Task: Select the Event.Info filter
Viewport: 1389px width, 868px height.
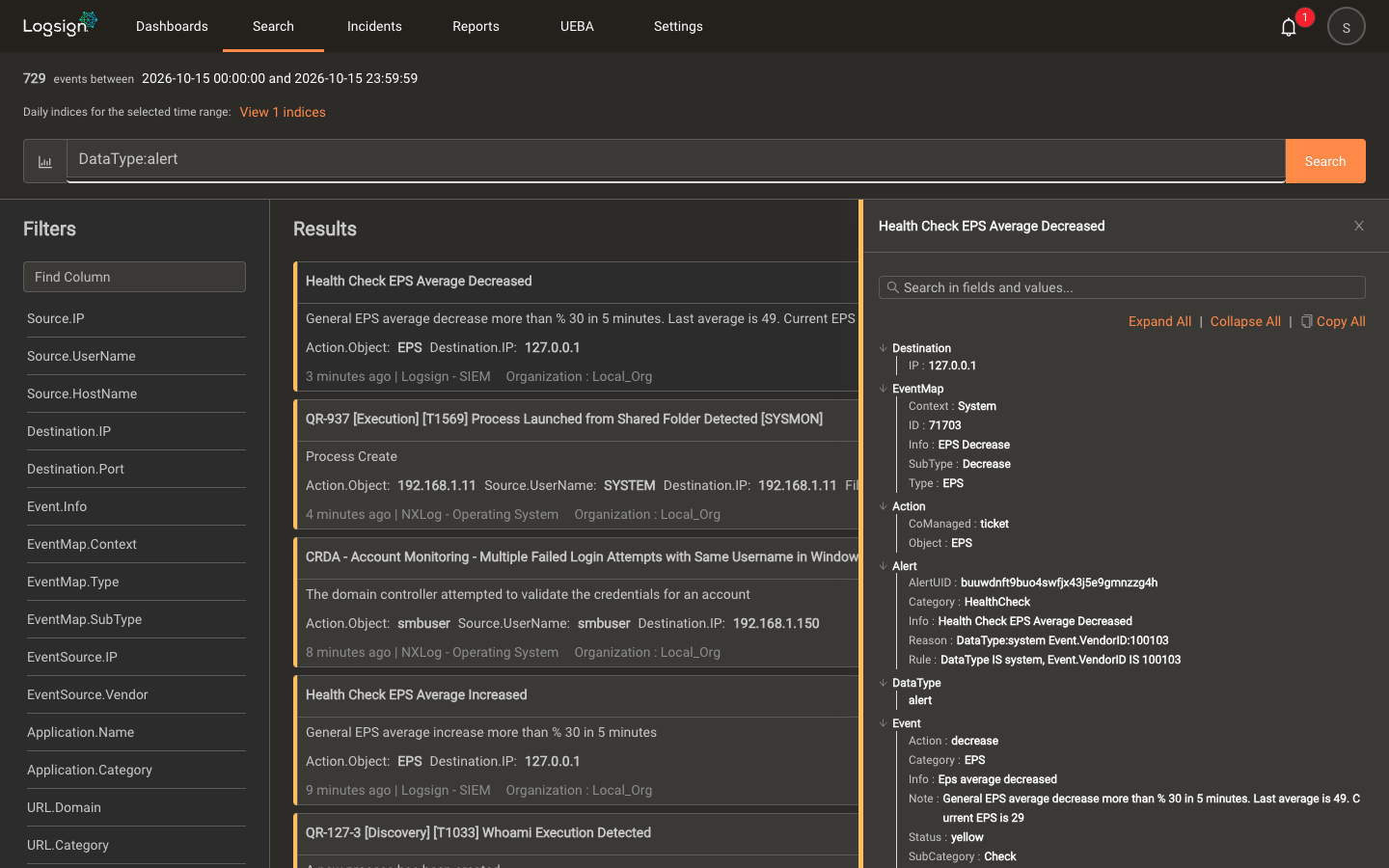Action: point(57,506)
